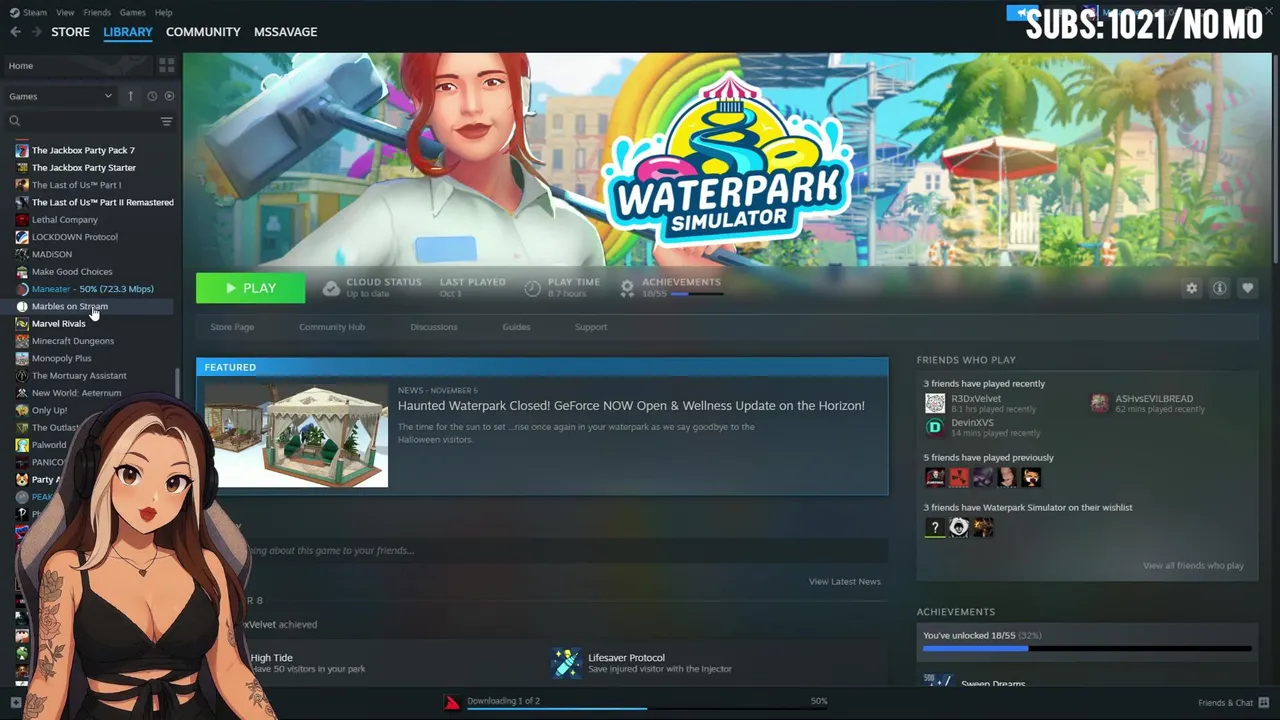Viewport: 1280px width, 720px height.
Task: Expand the Games category dropdown
Action: pyautogui.click(x=61, y=96)
